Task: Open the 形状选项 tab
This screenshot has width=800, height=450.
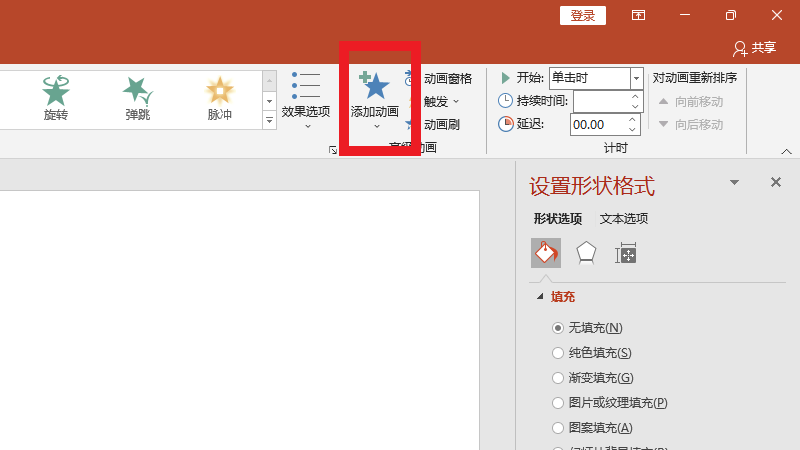Action: click(558, 219)
